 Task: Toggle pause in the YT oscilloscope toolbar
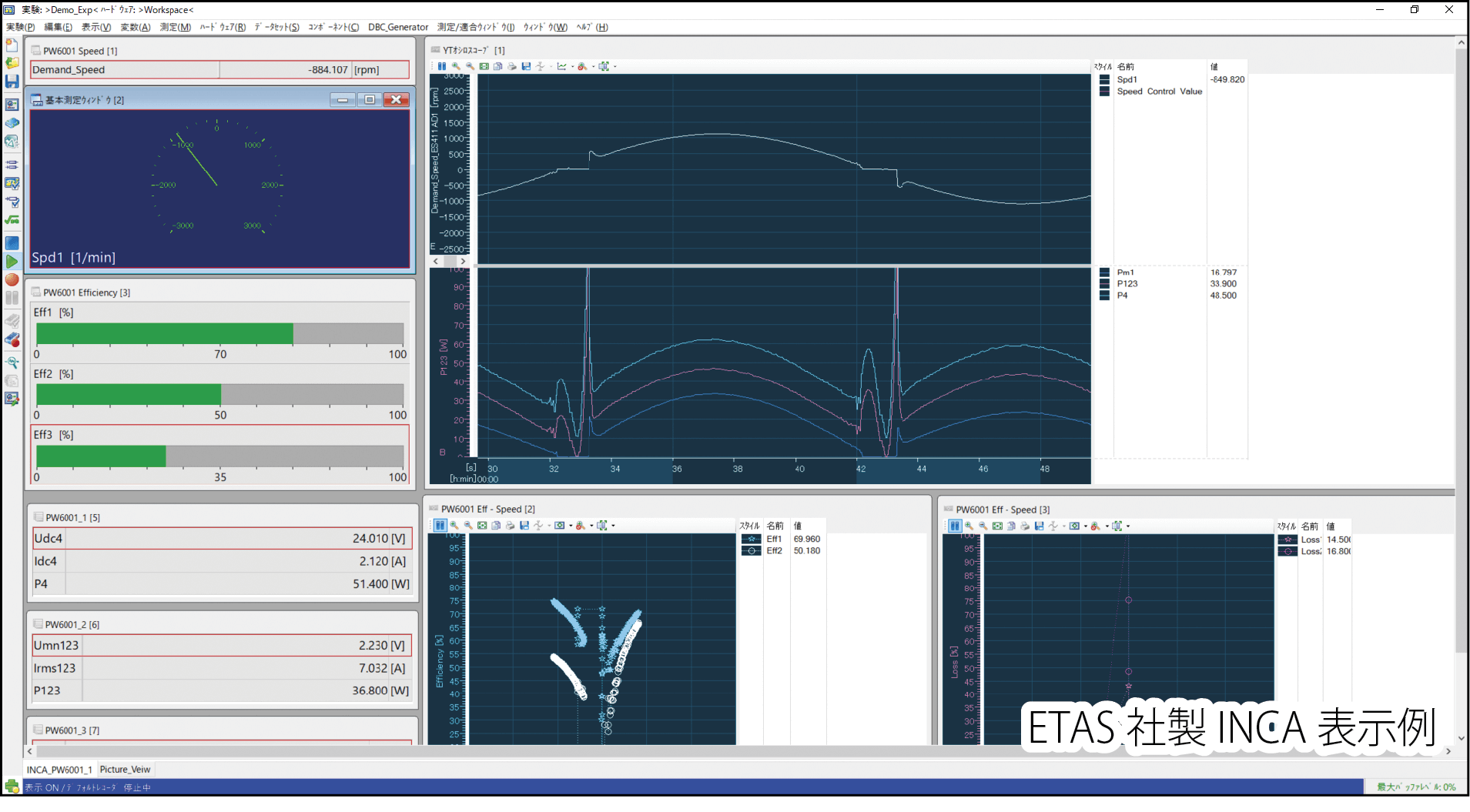(442, 67)
